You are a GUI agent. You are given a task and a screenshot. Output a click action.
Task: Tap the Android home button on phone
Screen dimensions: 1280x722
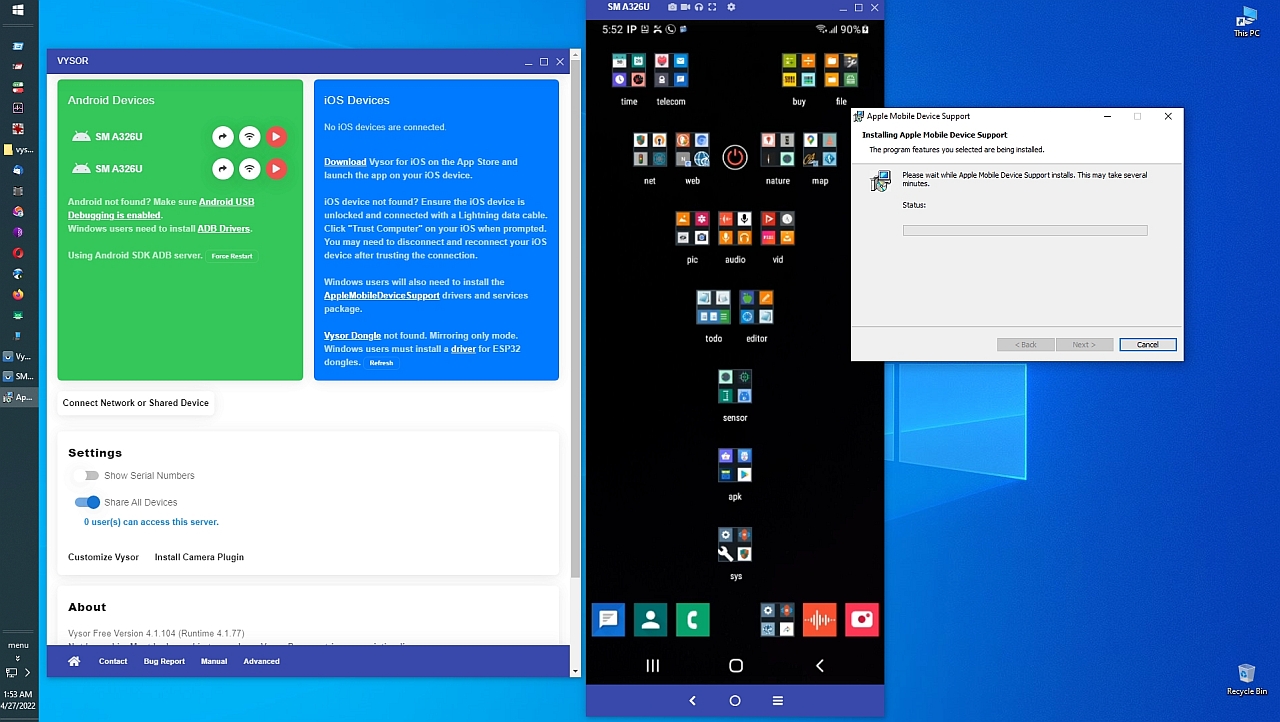point(736,666)
